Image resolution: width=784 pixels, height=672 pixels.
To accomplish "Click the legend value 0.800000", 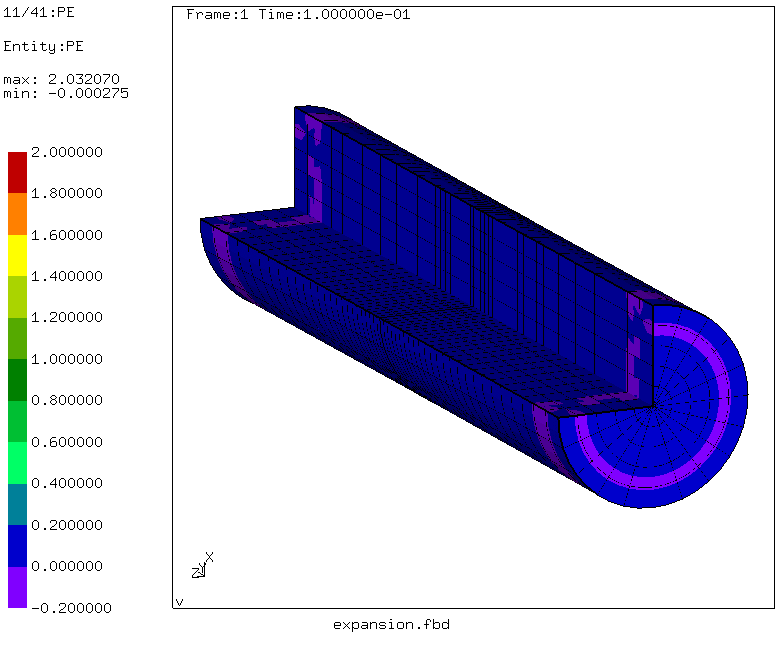I will 67,400.
